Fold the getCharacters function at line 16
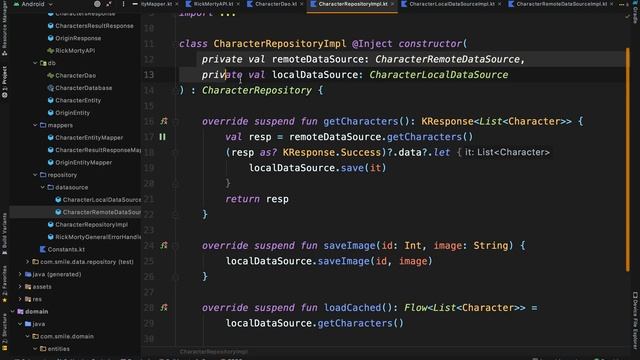Screen dimensions: 640x360 tap(176, 122)
